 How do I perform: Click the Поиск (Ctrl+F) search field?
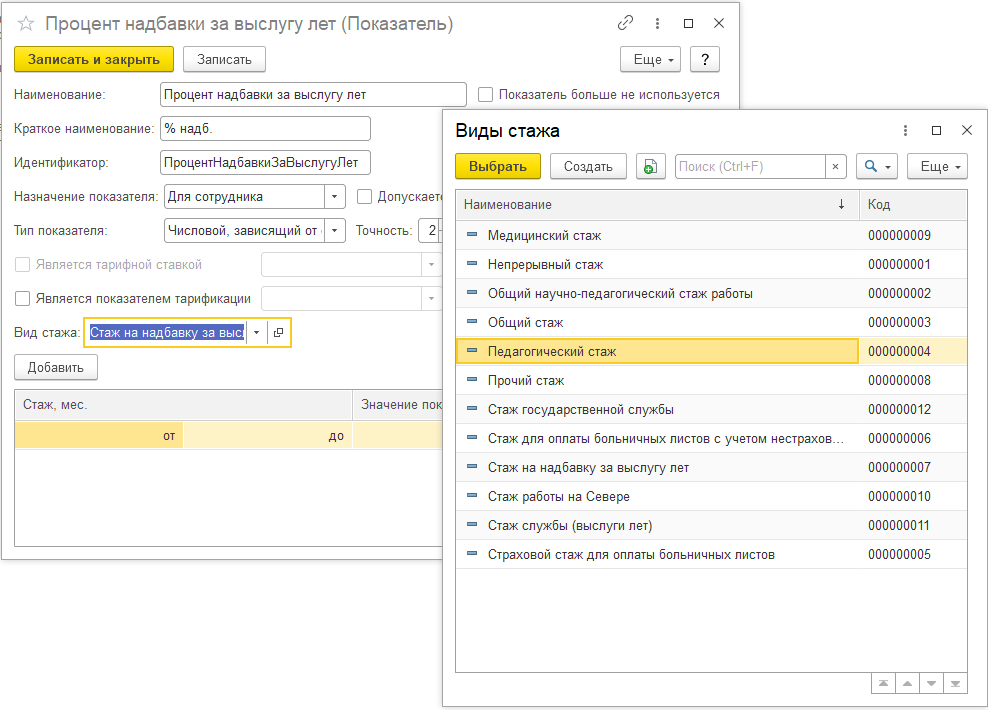750,166
